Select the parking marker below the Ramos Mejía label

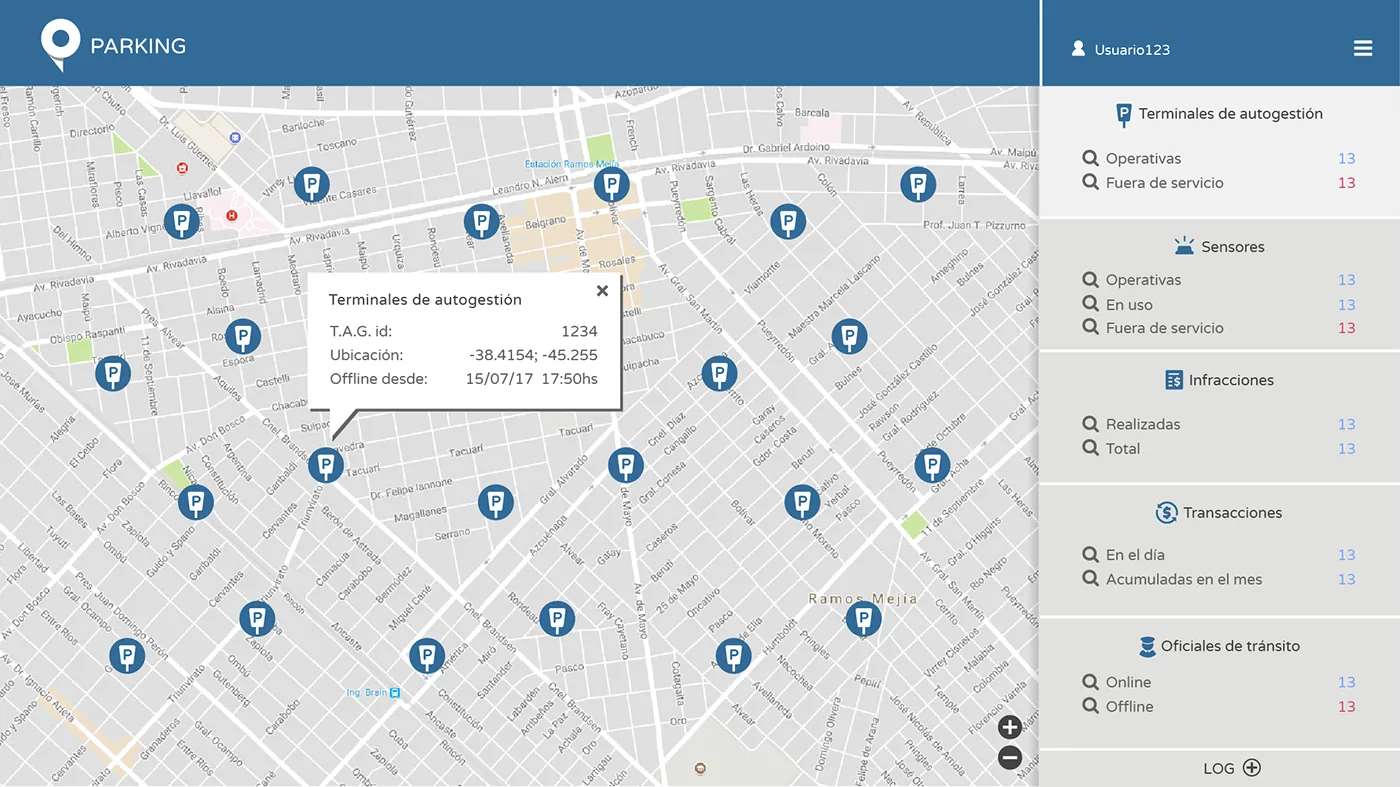point(863,619)
